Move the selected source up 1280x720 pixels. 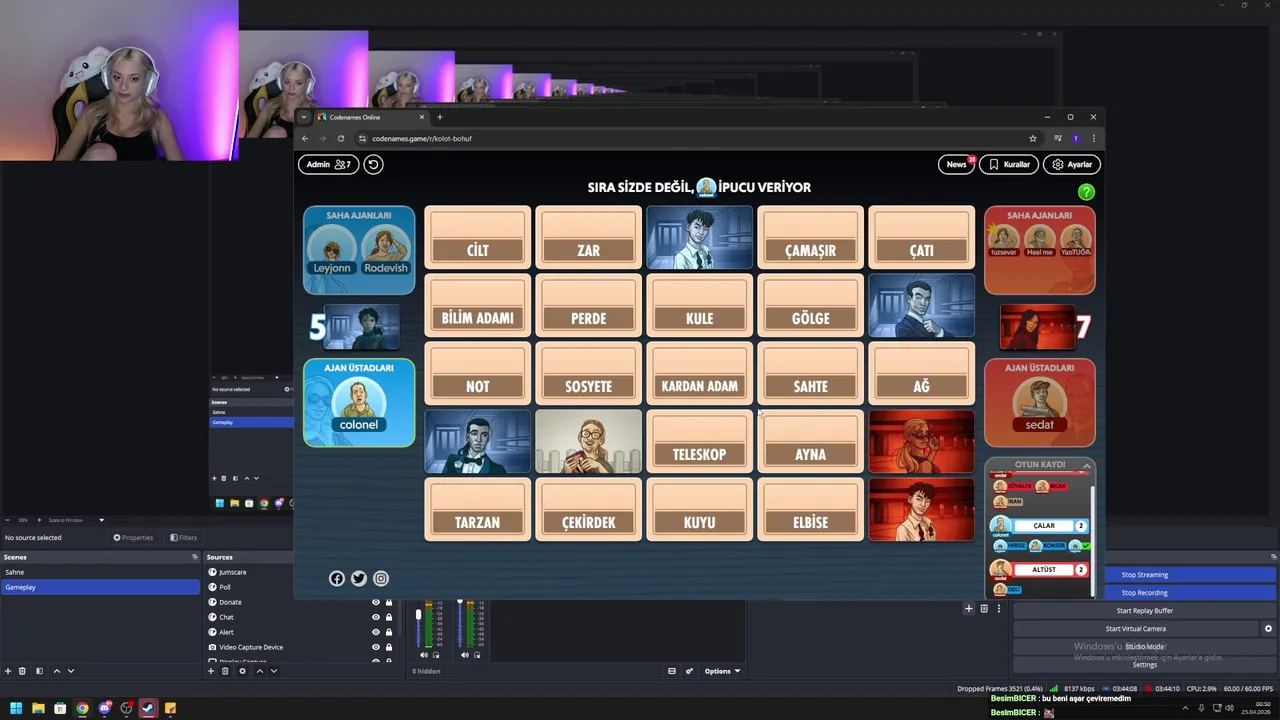tap(260, 671)
